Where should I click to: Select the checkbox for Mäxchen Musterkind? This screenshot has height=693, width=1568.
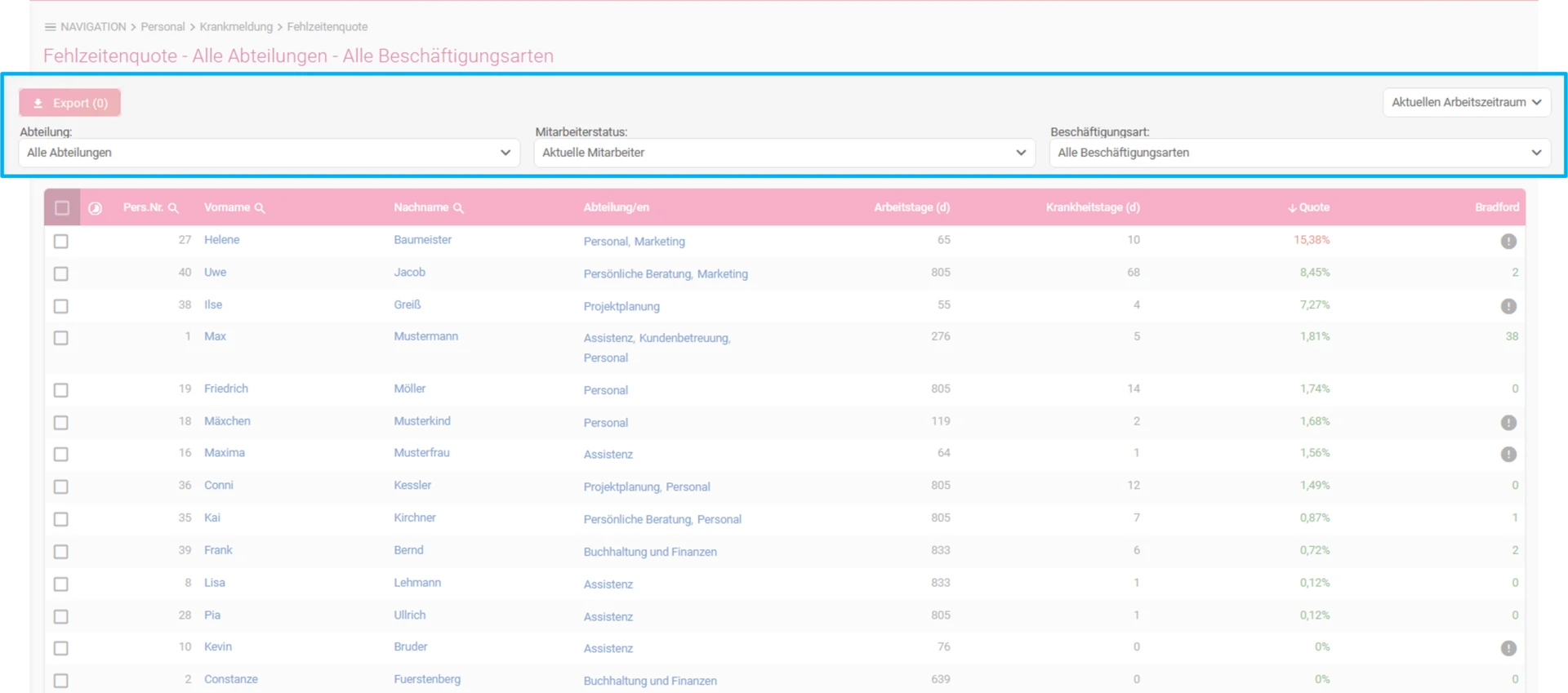(61, 422)
